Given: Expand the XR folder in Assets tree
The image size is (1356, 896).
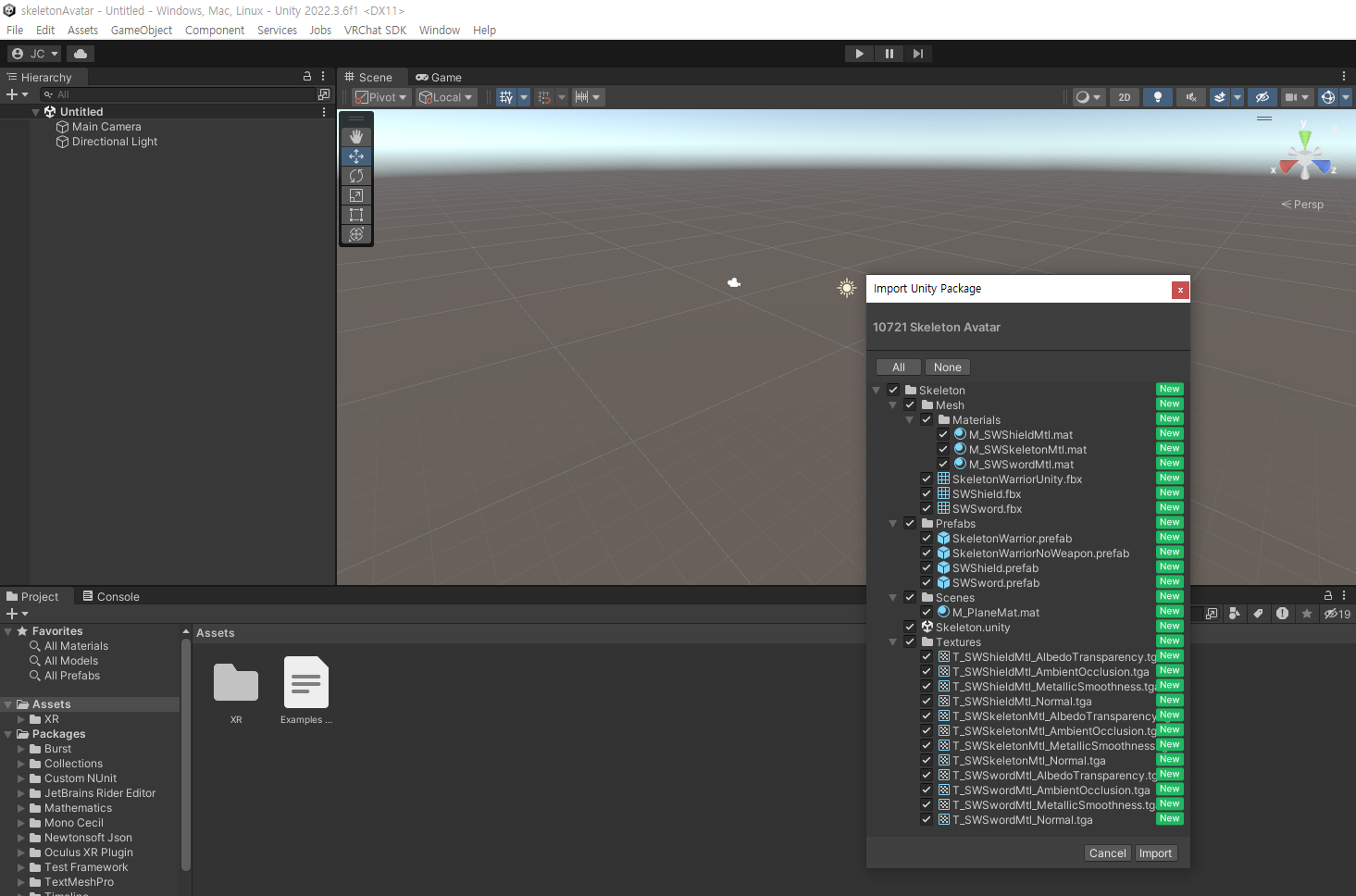Looking at the screenshot, I should pos(21,719).
